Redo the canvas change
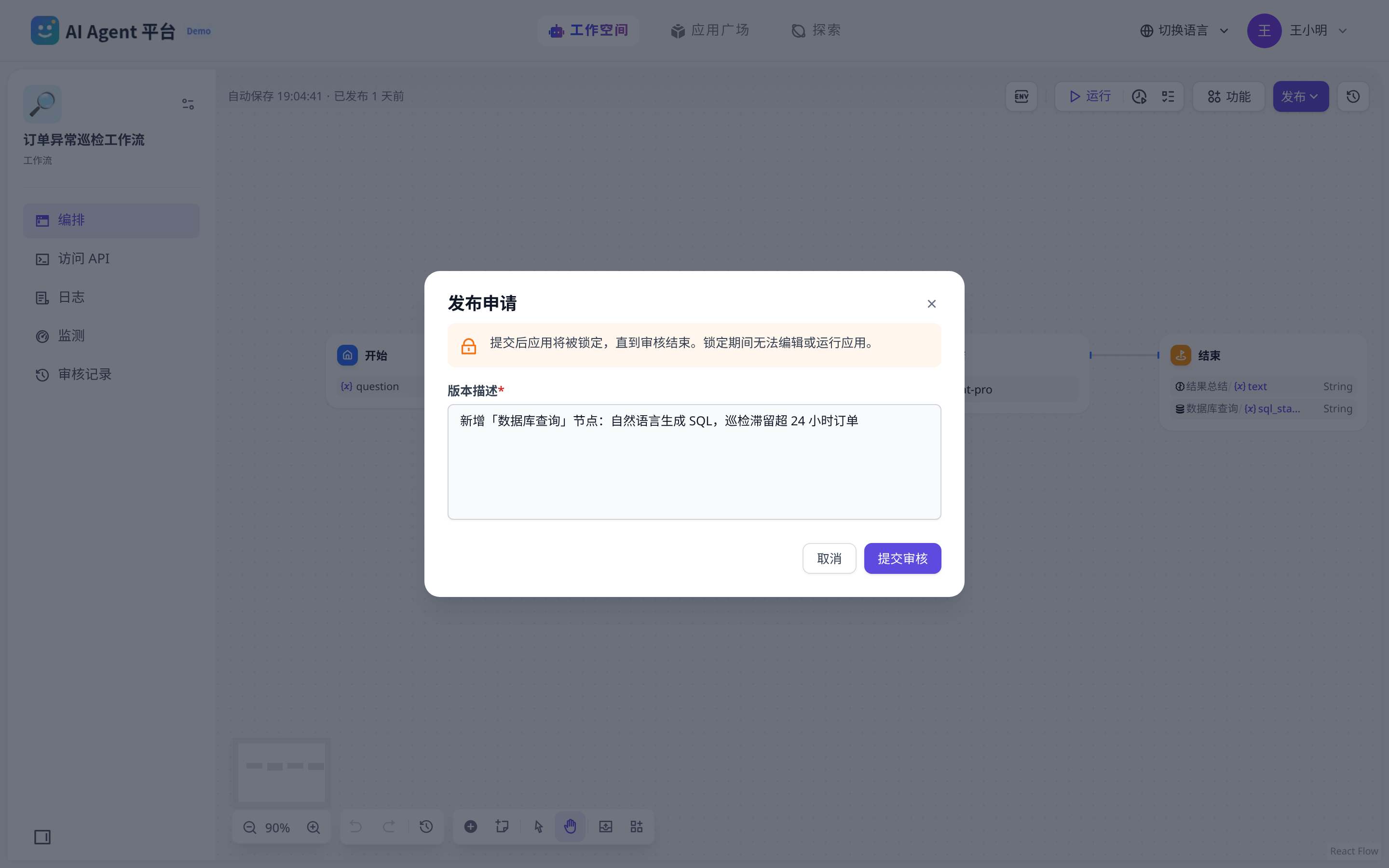Screen dimensions: 1389x868 click(x=389, y=827)
